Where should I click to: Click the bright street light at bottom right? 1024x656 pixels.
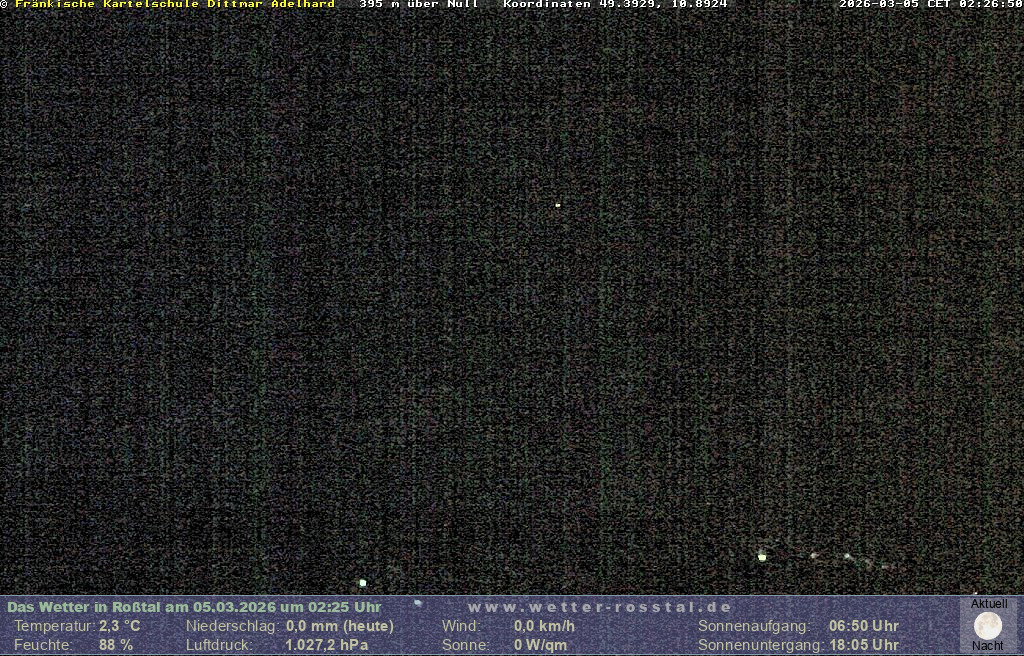[762, 557]
